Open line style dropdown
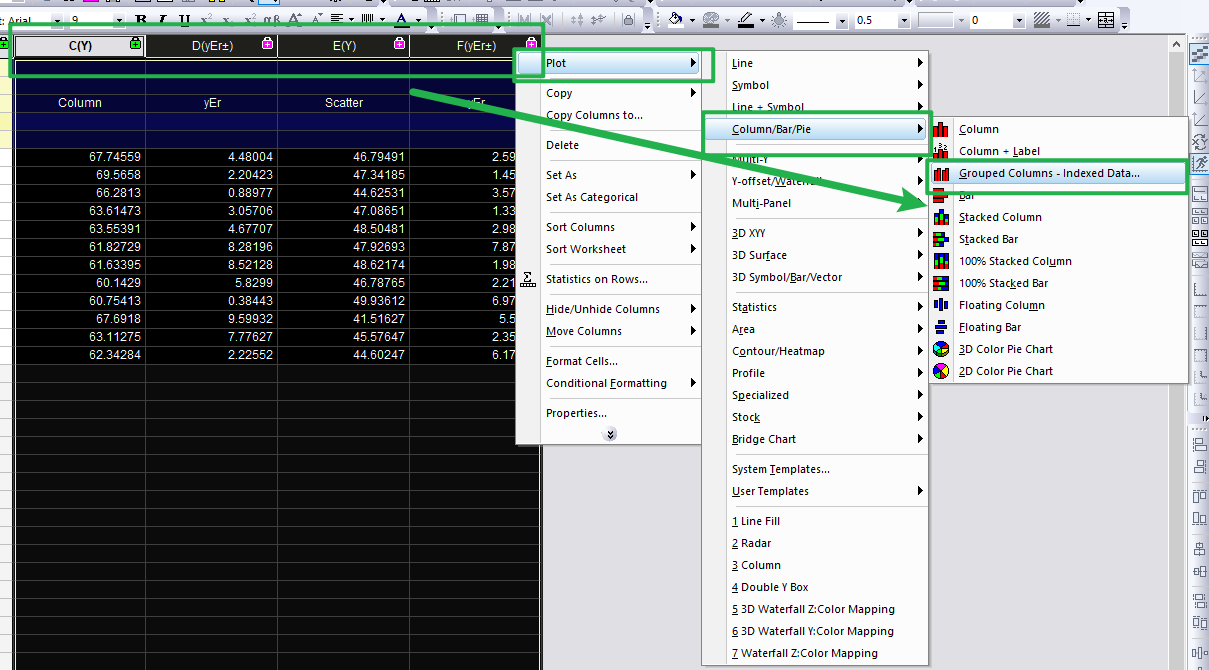 pyautogui.click(x=842, y=20)
